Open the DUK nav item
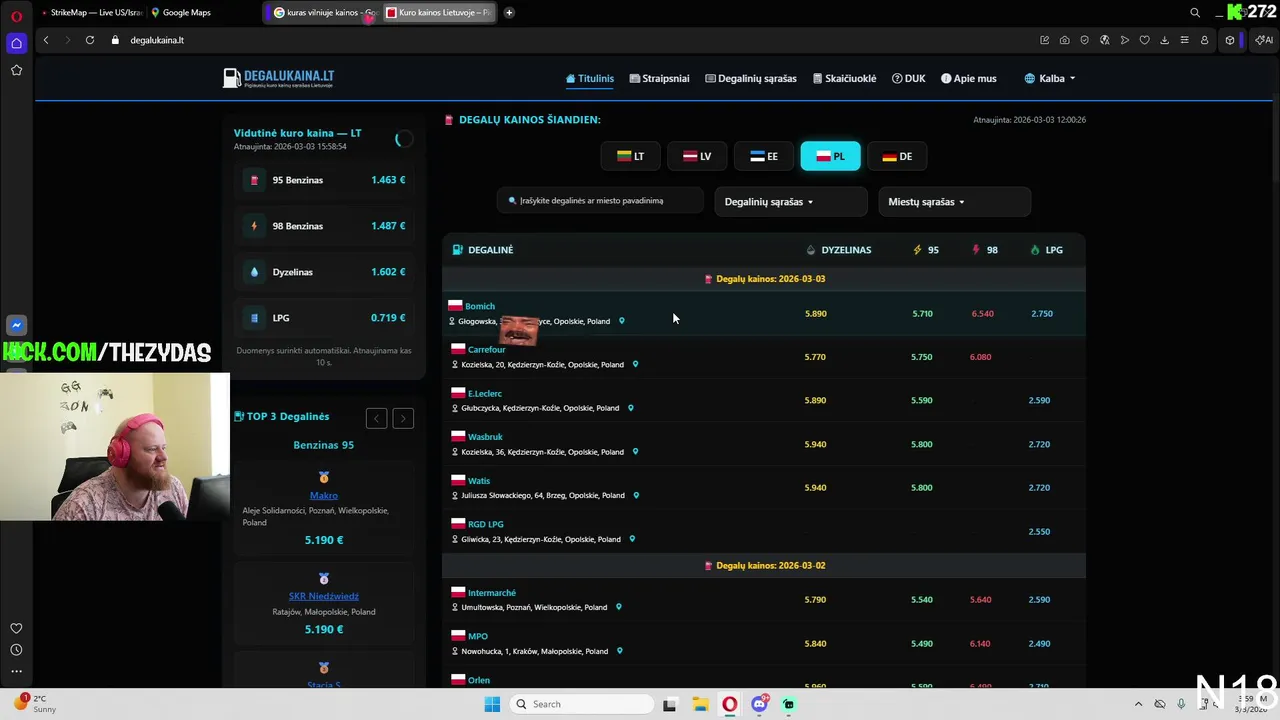The width and height of the screenshot is (1280, 720). pyautogui.click(x=909, y=78)
